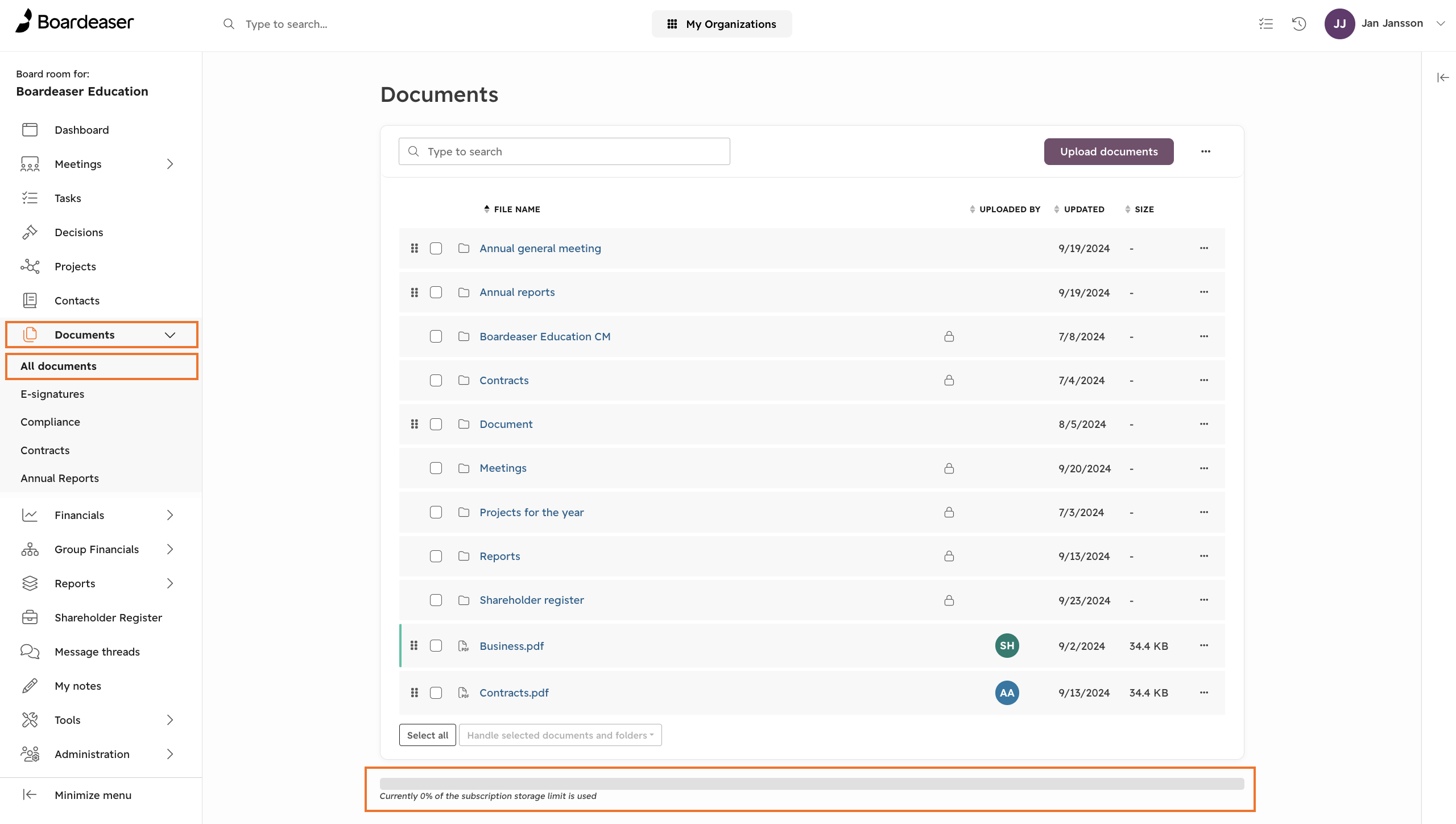Go to All documents submenu
1456x824 pixels.
pos(102,366)
